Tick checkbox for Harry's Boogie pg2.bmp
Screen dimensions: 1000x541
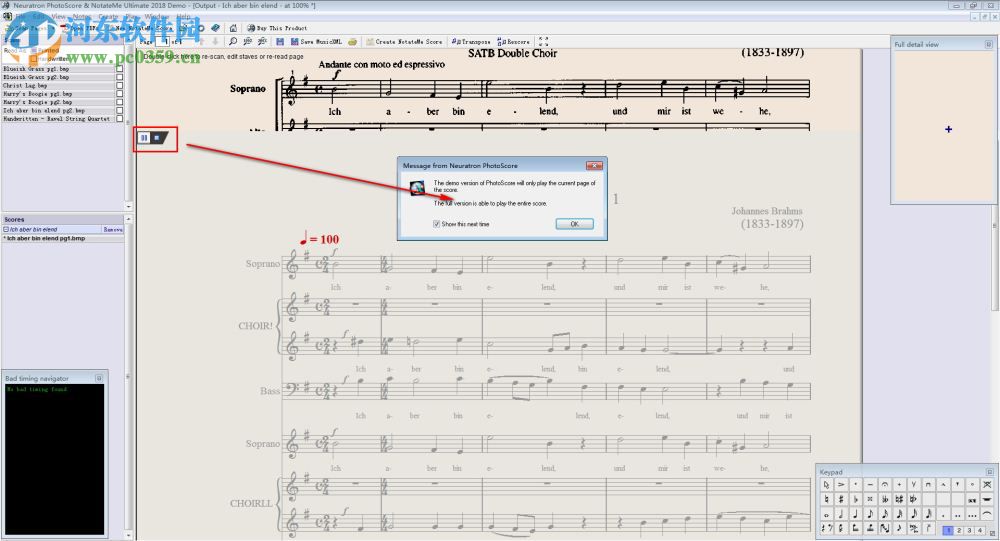click(x=119, y=102)
